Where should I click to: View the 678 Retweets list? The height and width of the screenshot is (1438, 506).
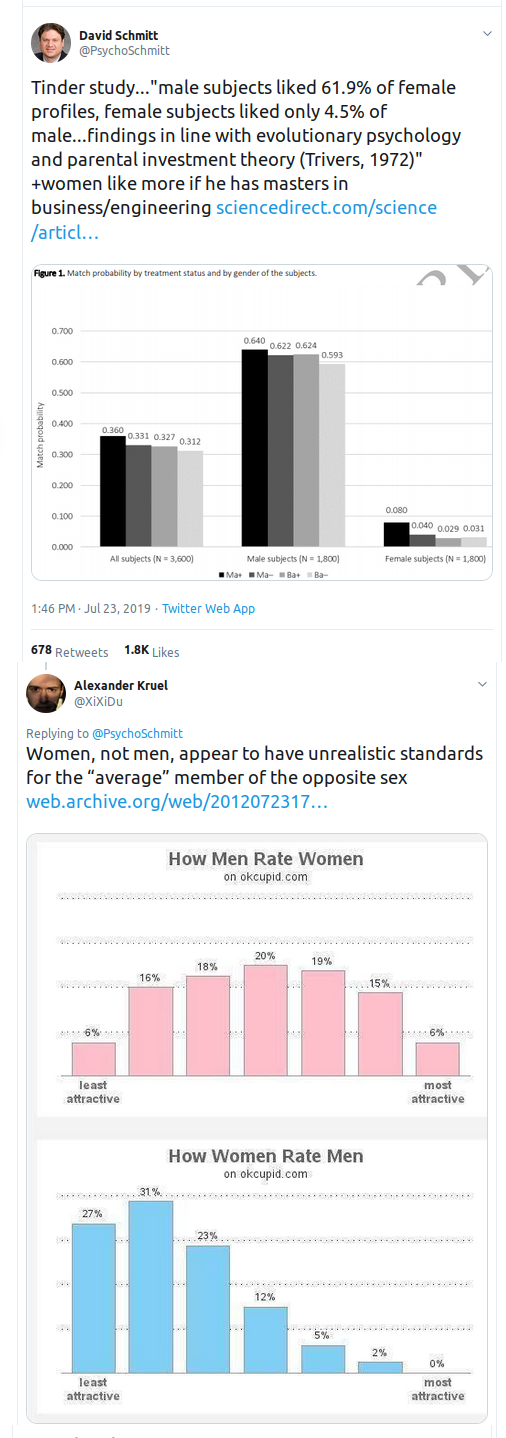(69, 651)
